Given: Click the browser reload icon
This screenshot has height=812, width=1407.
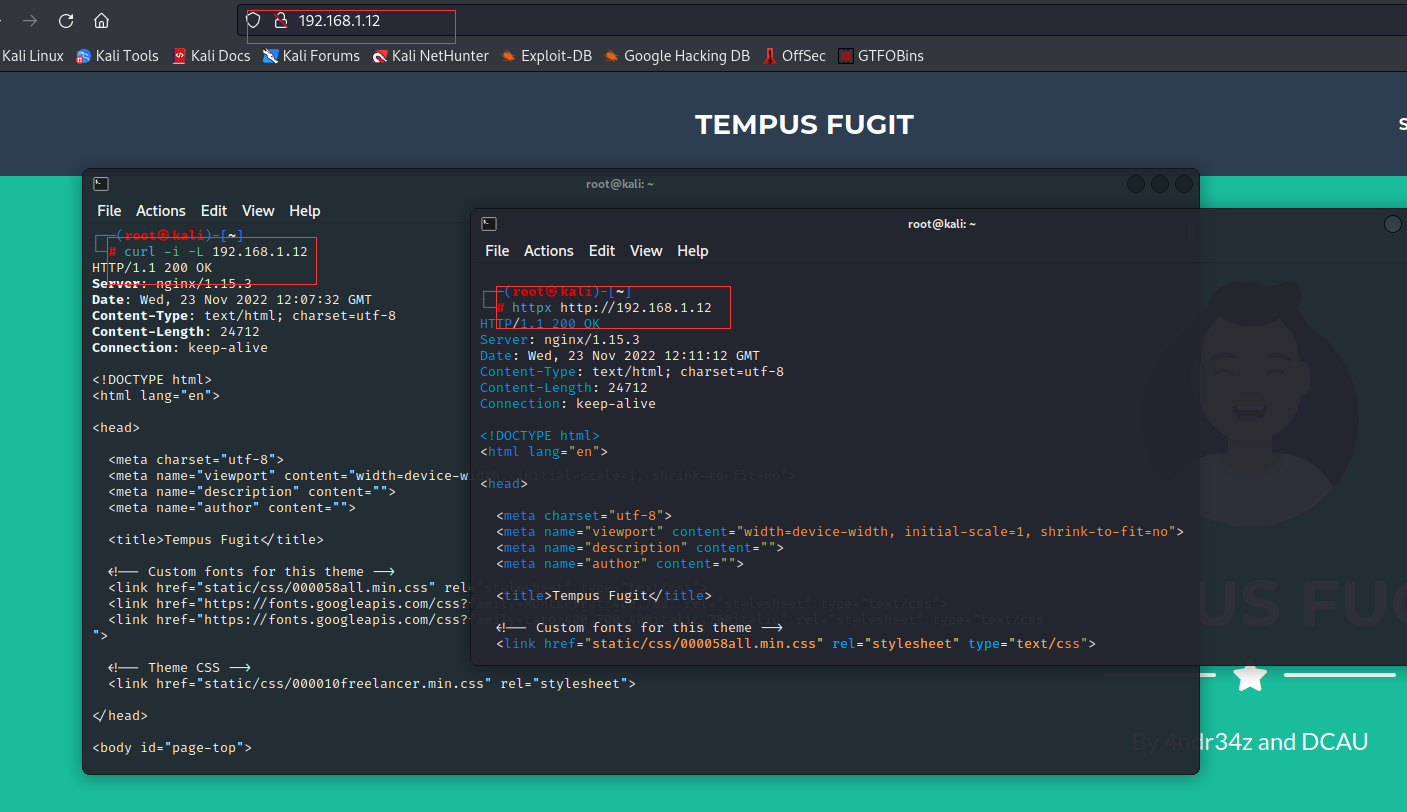Looking at the screenshot, I should [x=66, y=20].
